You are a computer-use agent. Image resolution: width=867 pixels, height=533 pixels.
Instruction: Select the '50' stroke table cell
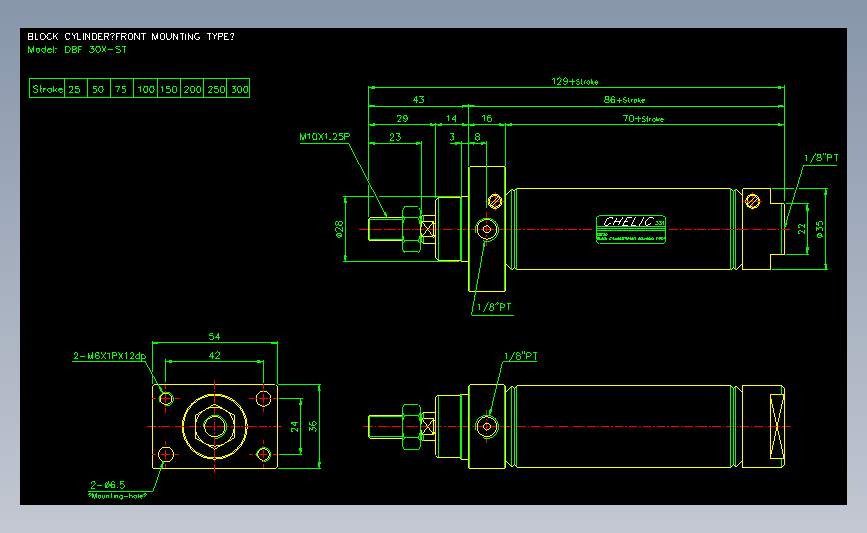point(98,89)
